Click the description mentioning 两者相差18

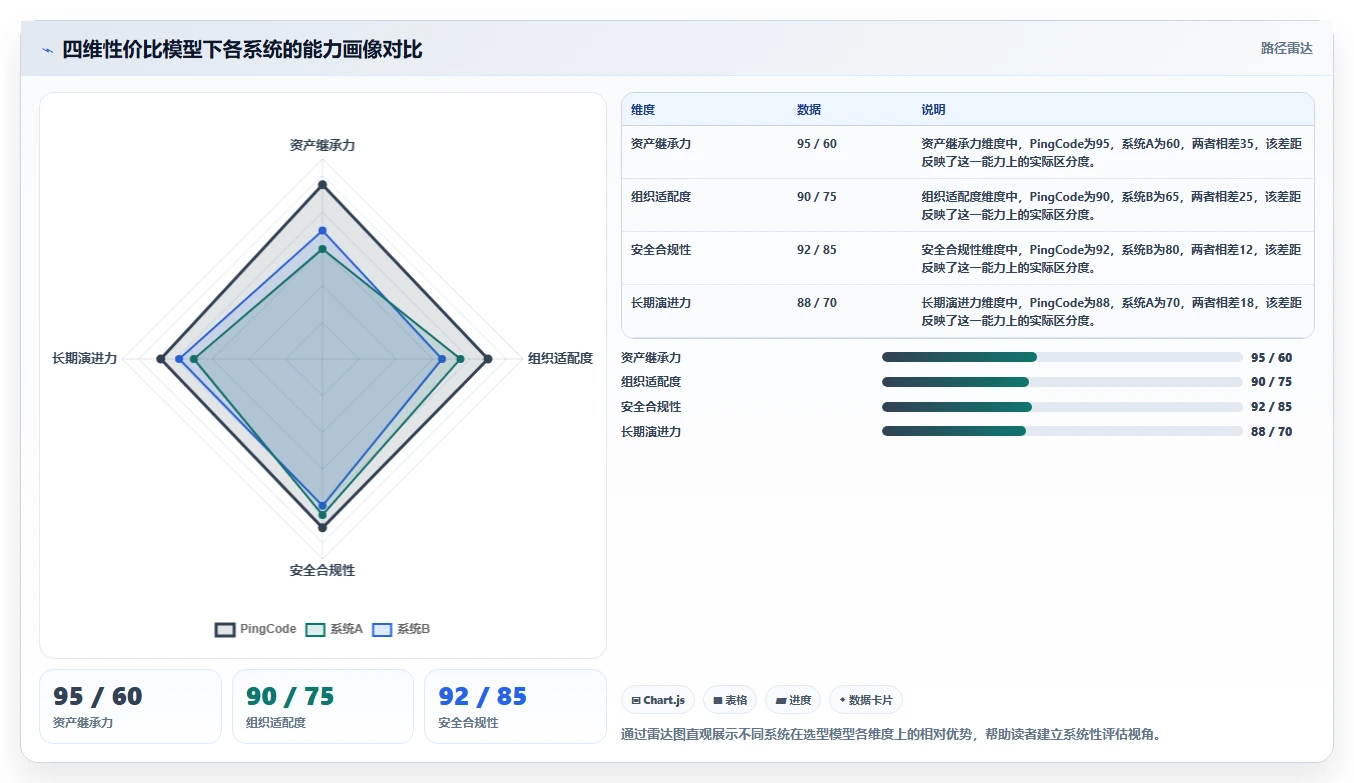[x=1111, y=311]
